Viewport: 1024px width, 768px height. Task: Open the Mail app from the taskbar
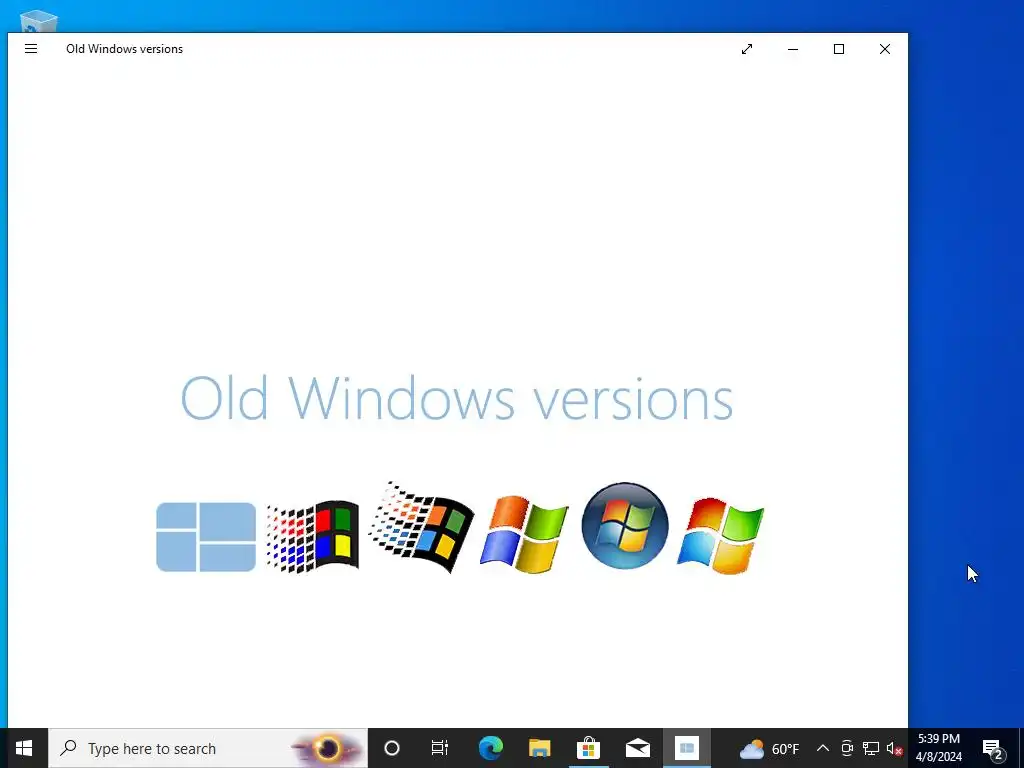[x=637, y=748]
